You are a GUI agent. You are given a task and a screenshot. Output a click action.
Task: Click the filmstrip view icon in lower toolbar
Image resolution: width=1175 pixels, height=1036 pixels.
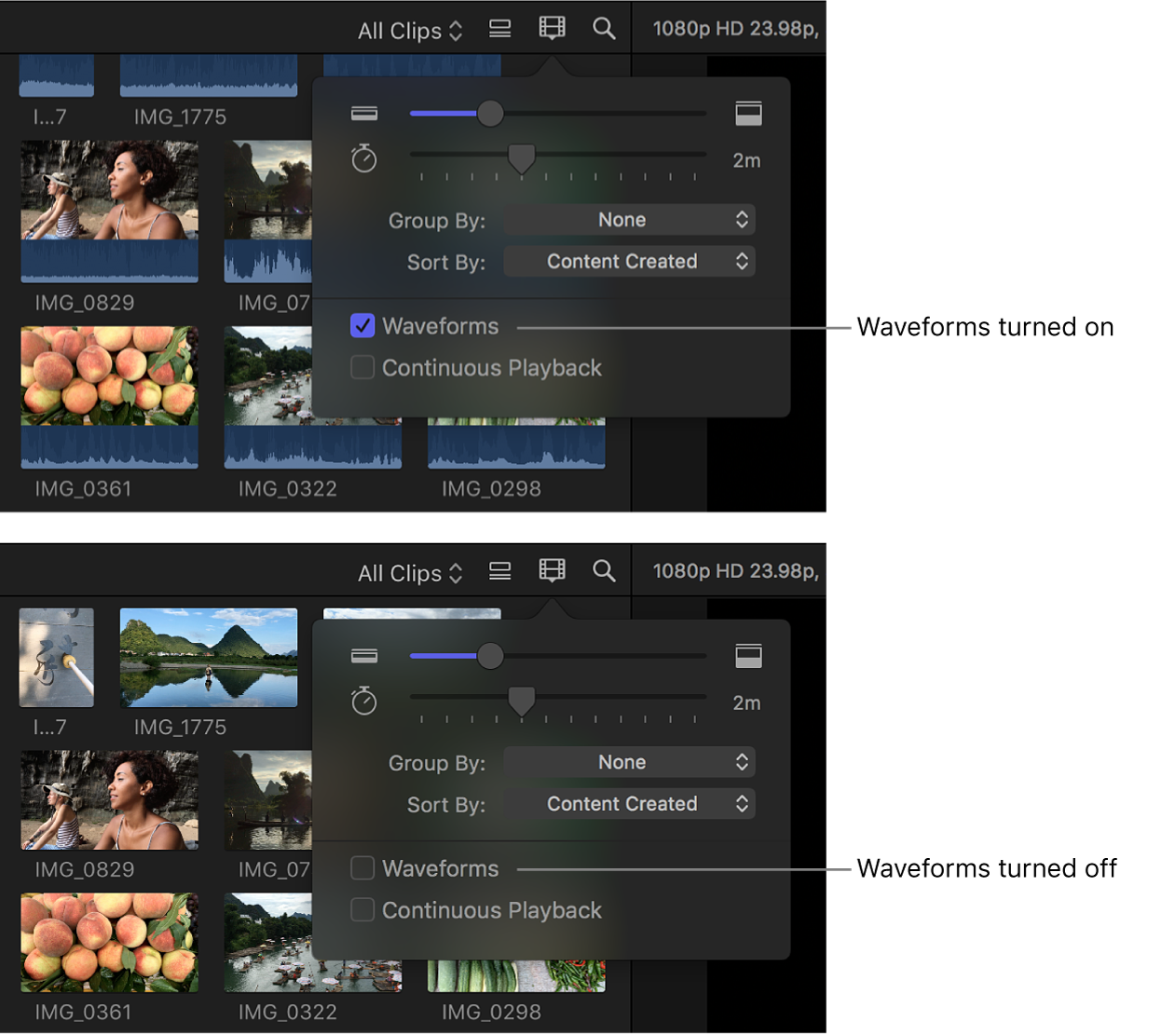tap(552, 571)
